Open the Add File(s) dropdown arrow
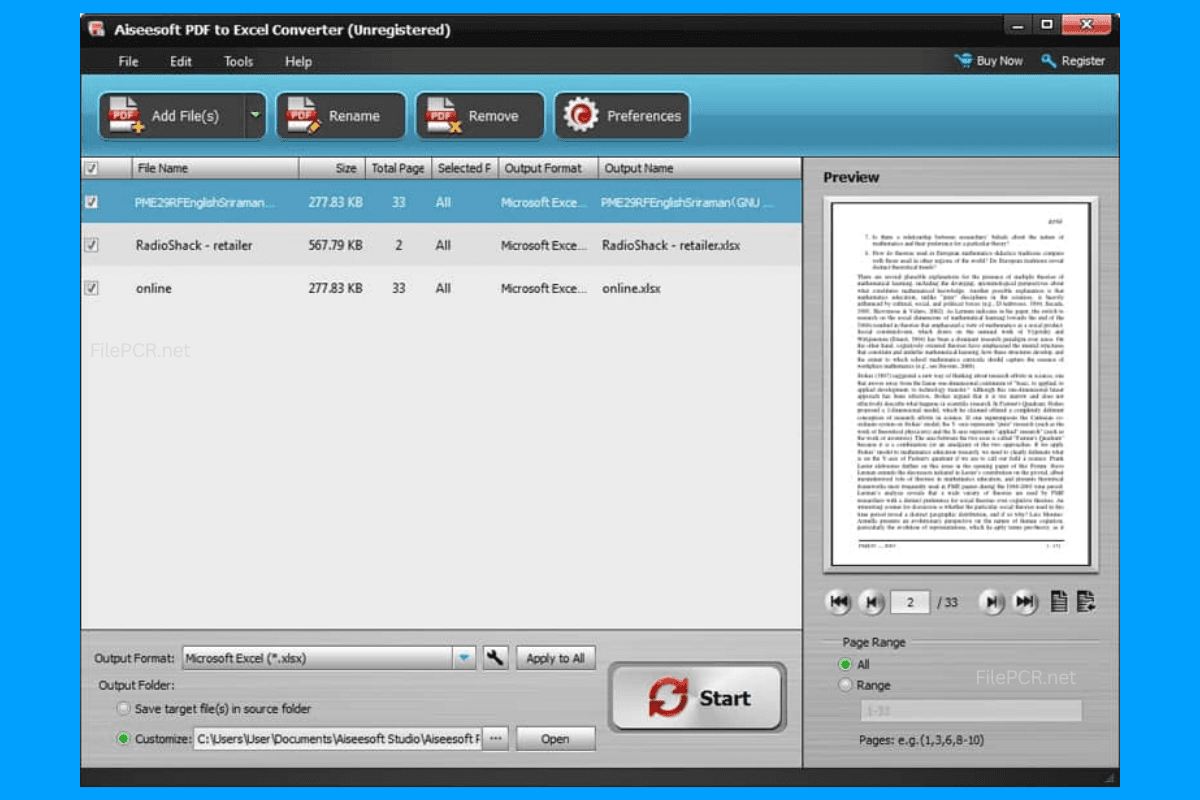Viewport: 1200px width, 800px height. pyautogui.click(x=255, y=115)
